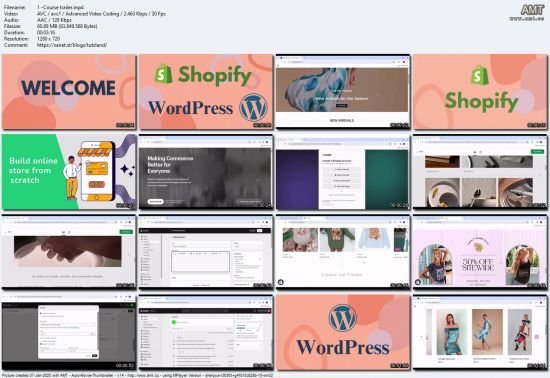This screenshot has height=378, width=550.
Task: Open the Build online store from scratch thumbnail
Action: 69,172
